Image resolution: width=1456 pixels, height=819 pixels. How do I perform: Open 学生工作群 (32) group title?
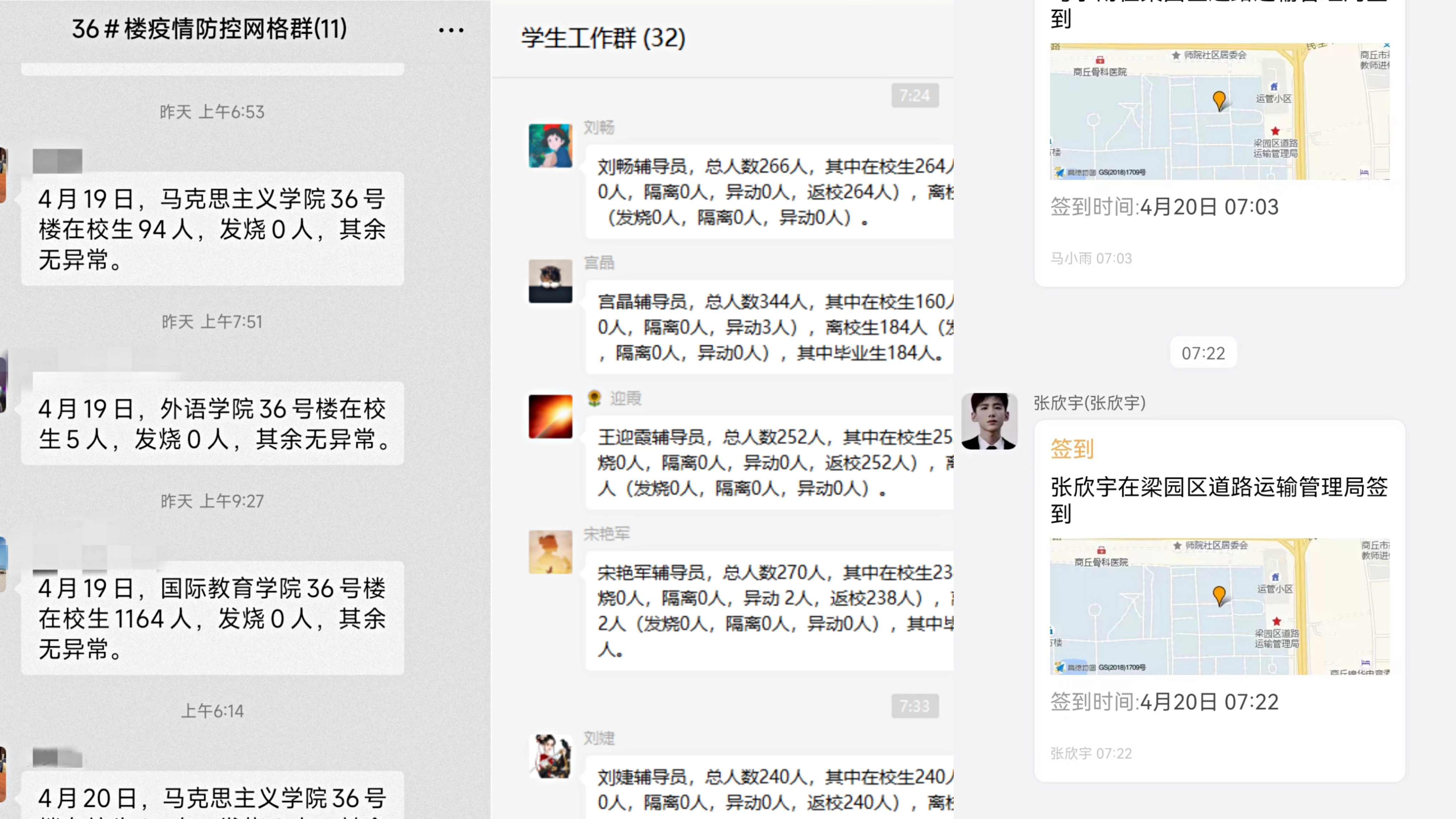[x=603, y=38]
